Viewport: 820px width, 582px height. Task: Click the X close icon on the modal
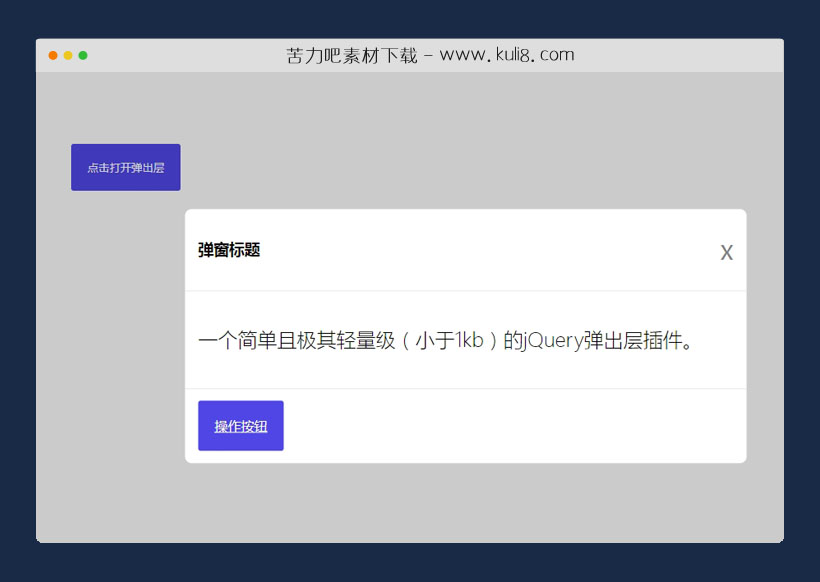point(727,252)
